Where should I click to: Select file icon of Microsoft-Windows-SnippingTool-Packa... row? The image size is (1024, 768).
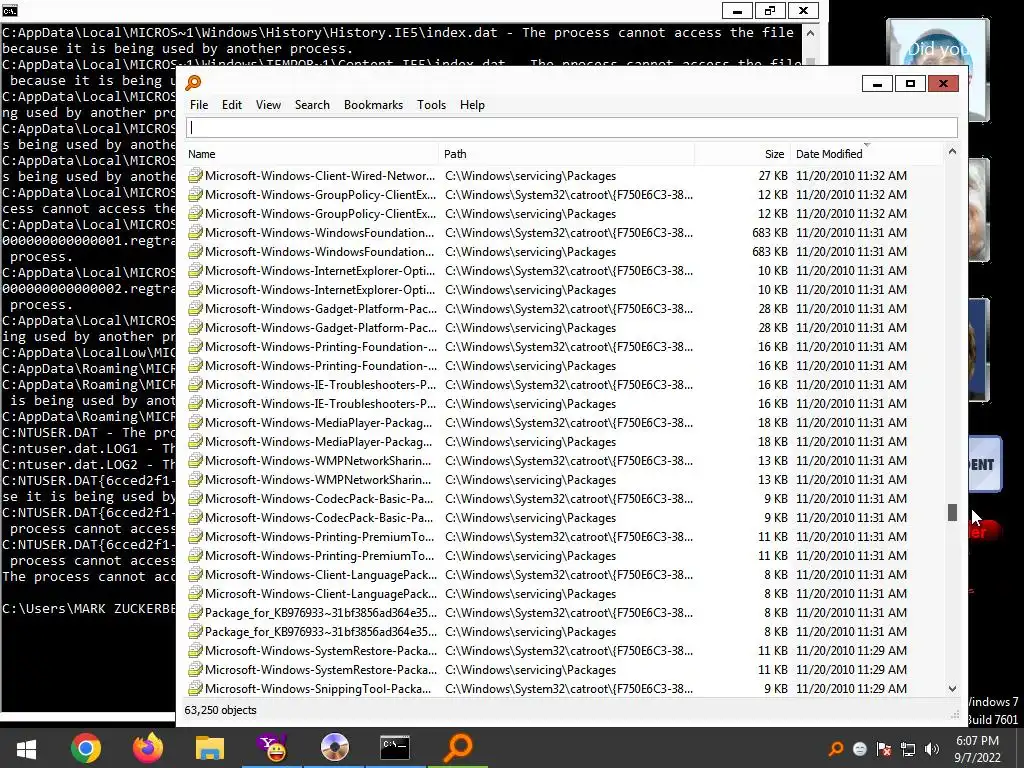[x=195, y=688]
